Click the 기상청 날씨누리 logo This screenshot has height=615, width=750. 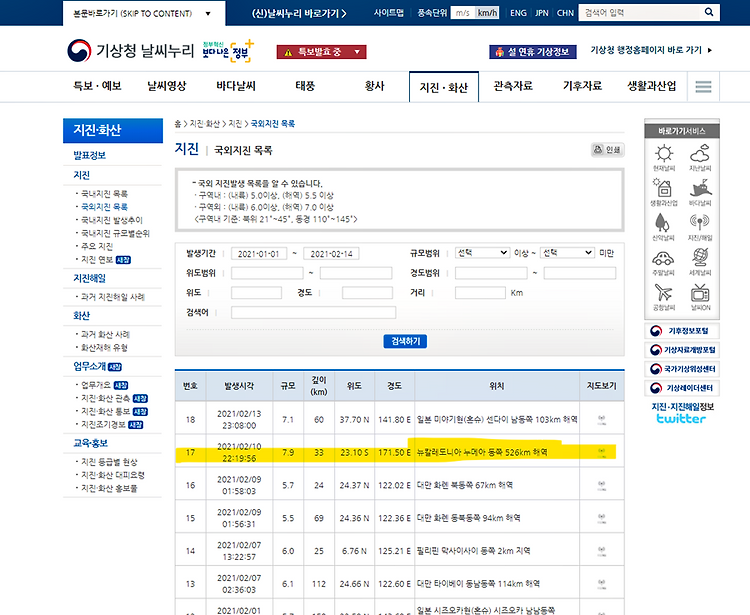131,50
